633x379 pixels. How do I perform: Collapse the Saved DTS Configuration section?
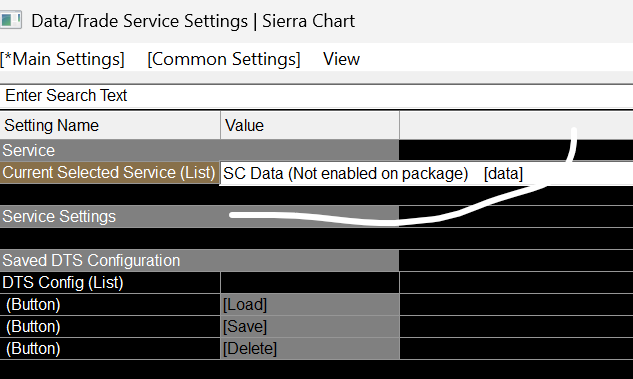click(x=199, y=261)
